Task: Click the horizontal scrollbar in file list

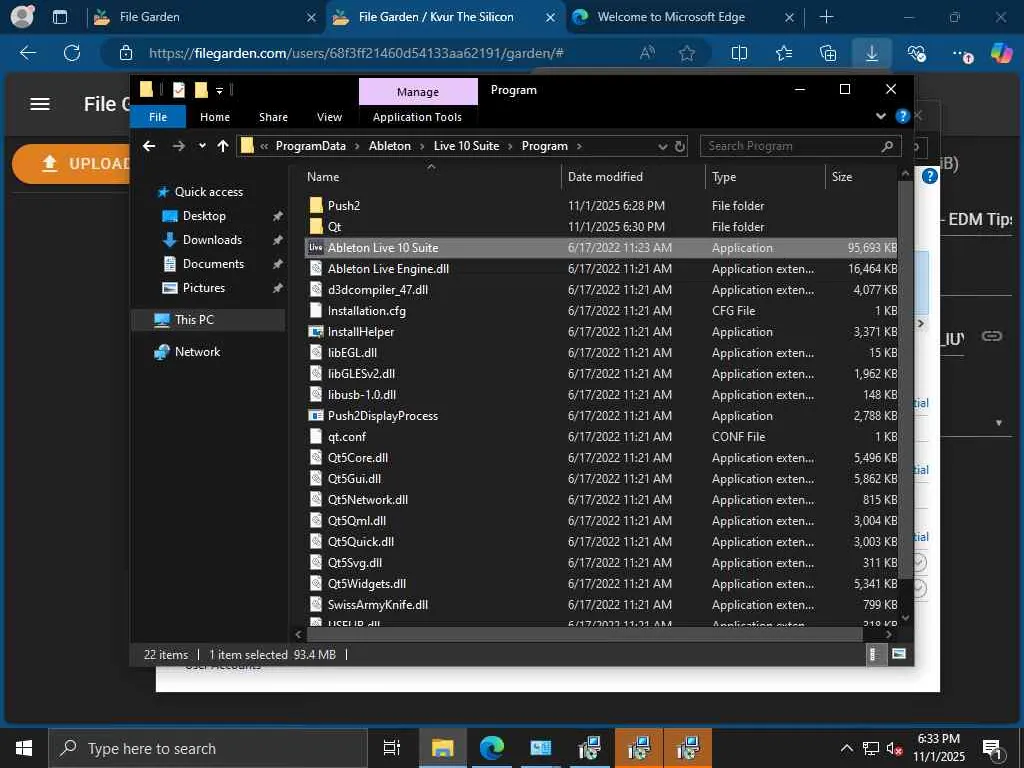Action: (584, 633)
